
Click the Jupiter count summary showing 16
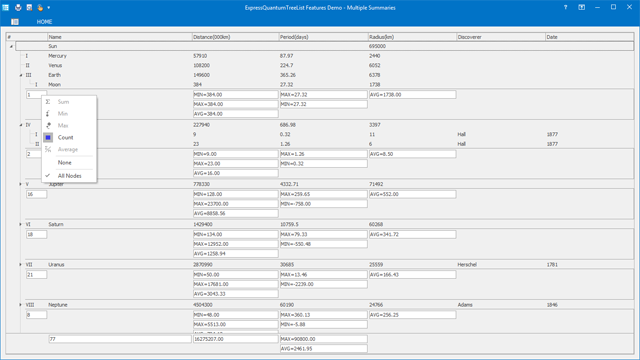click(36, 194)
